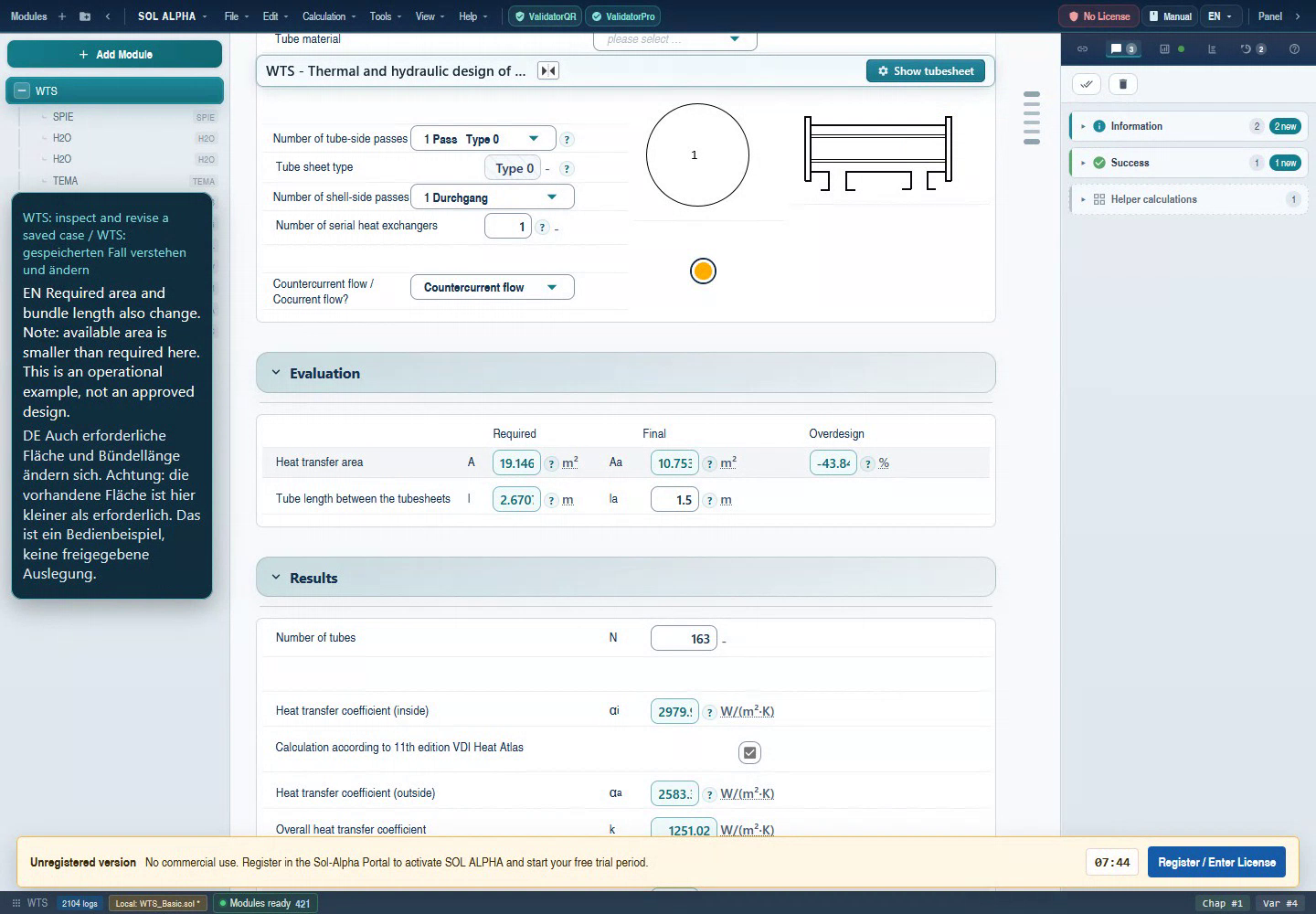
Task: Click the section navigation bars indicator
Action: click(x=1032, y=117)
